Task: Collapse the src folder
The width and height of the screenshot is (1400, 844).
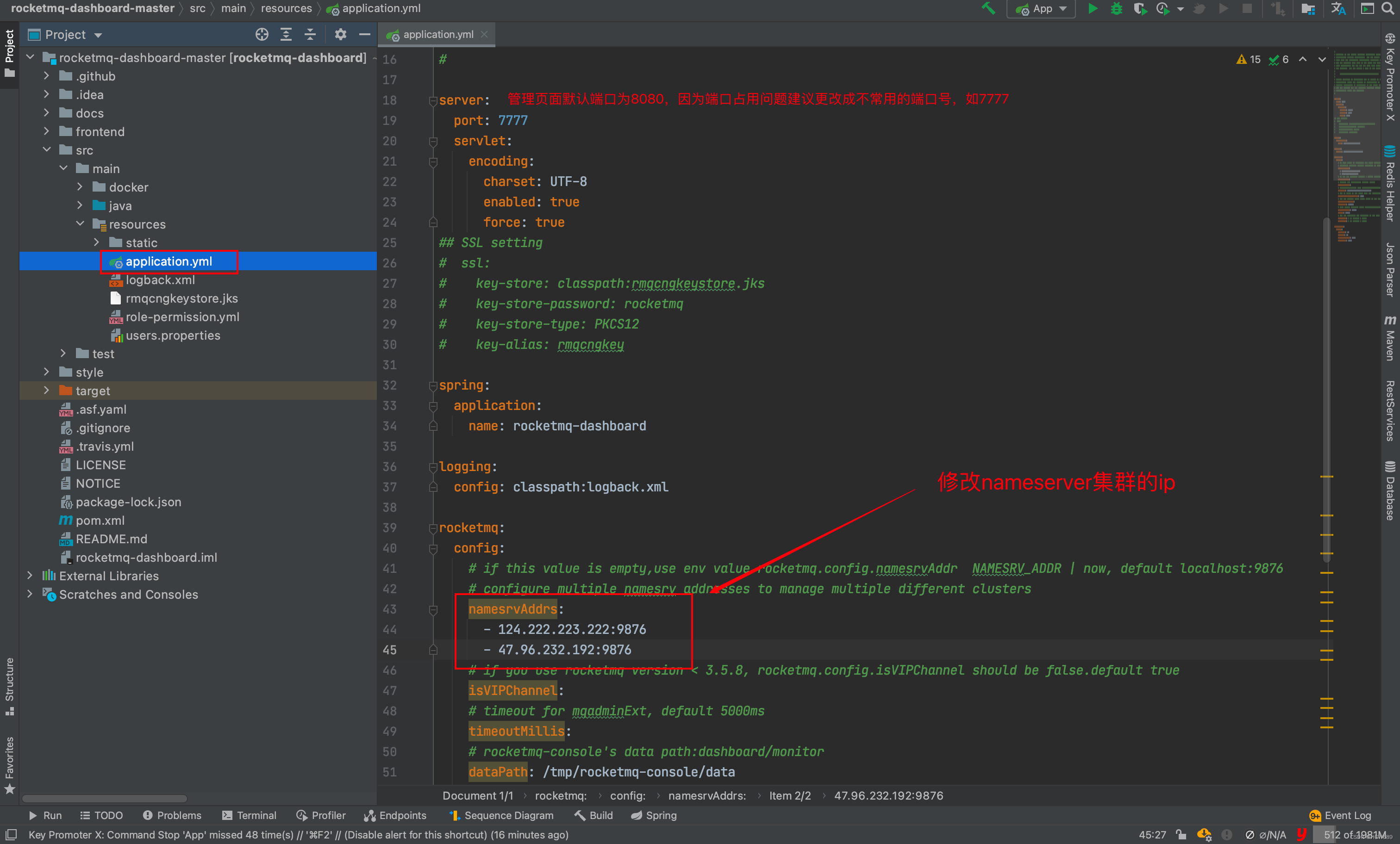Action: (x=47, y=150)
